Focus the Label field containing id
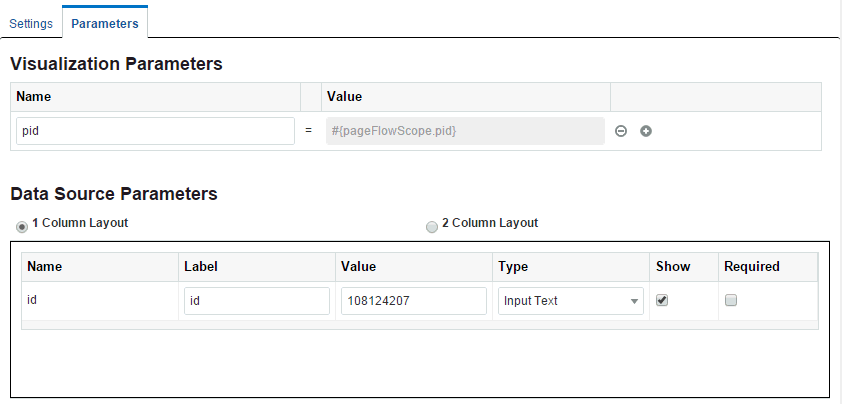This screenshot has width=842, height=404. [257, 301]
